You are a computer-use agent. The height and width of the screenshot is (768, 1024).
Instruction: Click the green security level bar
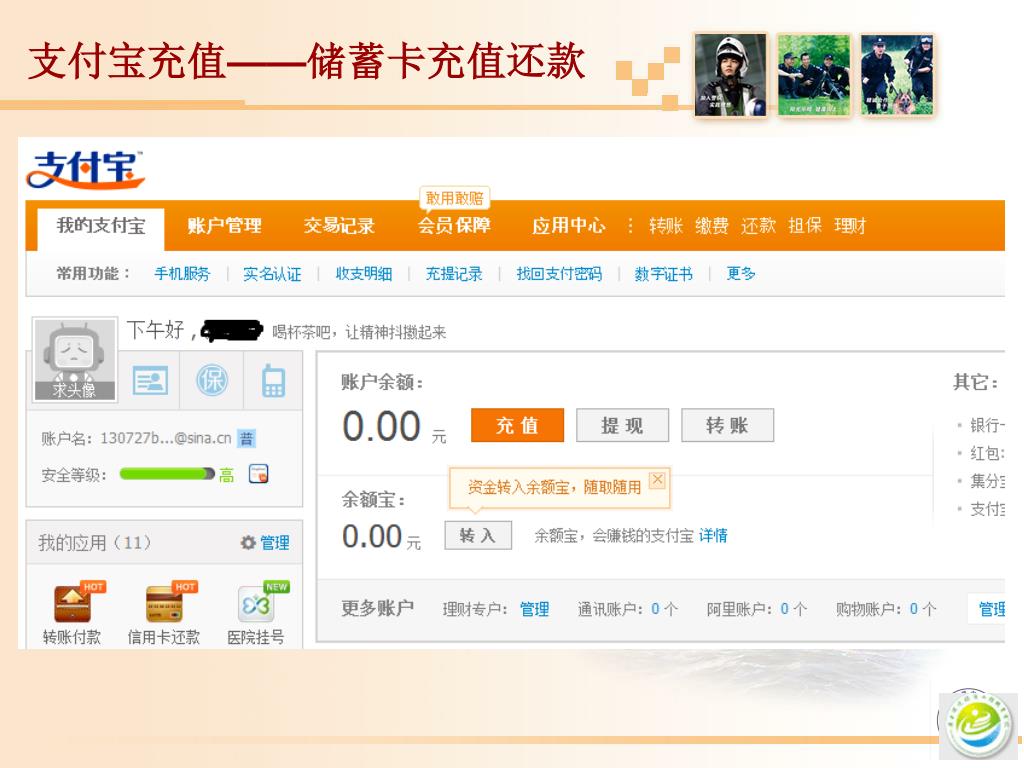coord(168,474)
